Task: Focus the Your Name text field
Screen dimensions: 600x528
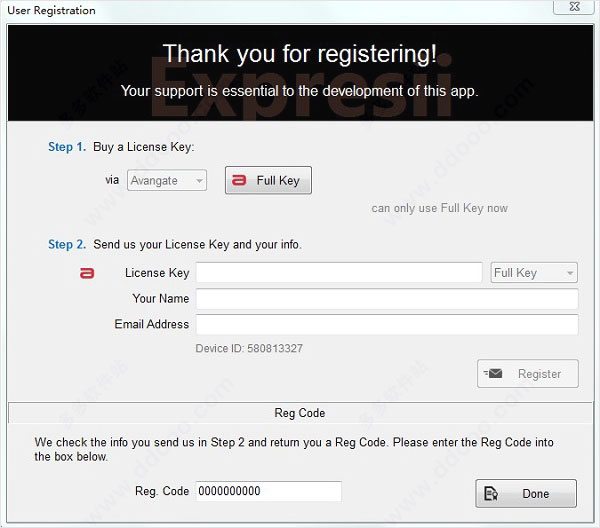Action: pos(387,299)
